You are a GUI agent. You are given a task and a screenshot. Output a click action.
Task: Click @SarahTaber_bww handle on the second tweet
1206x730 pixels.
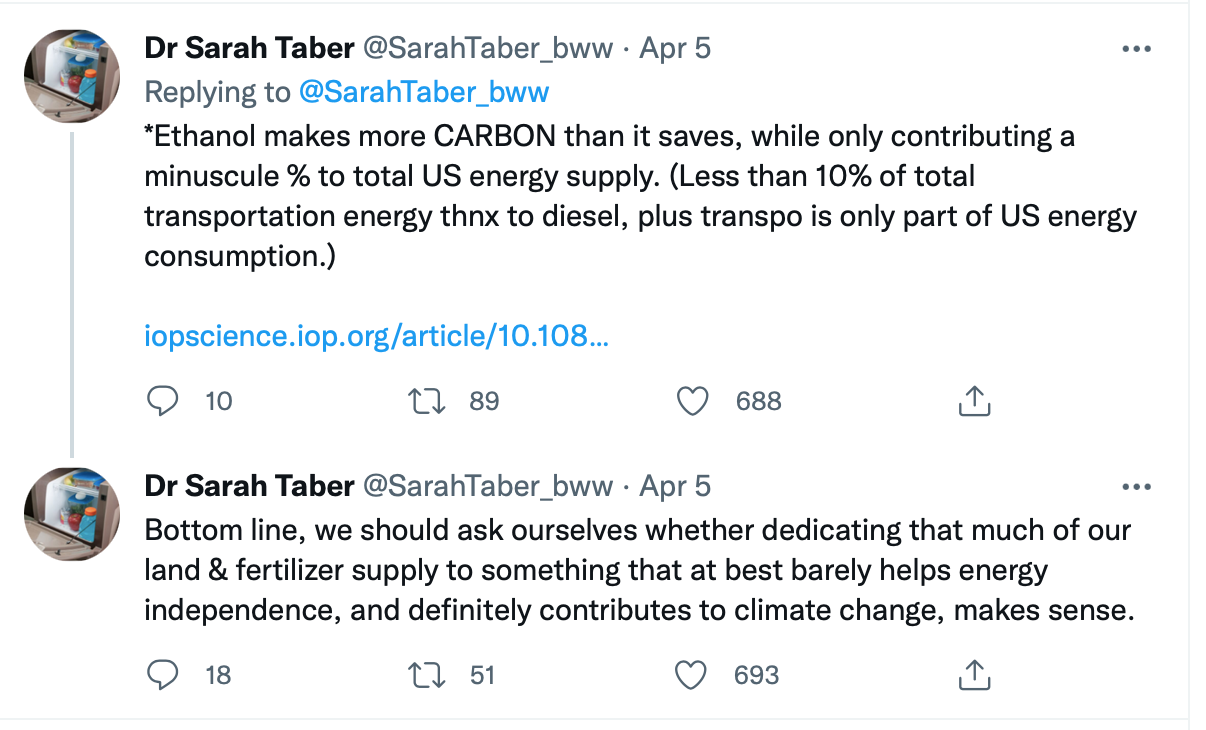(x=486, y=486)
